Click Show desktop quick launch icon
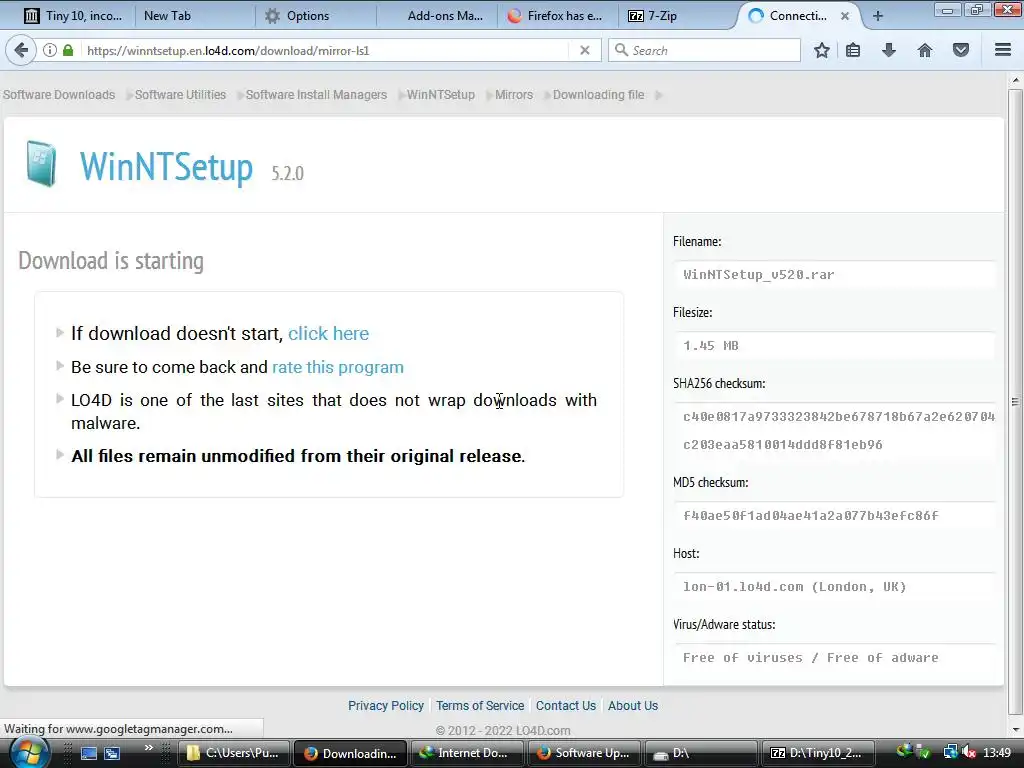Screen dimensions: 1024x768 (88, 753)
